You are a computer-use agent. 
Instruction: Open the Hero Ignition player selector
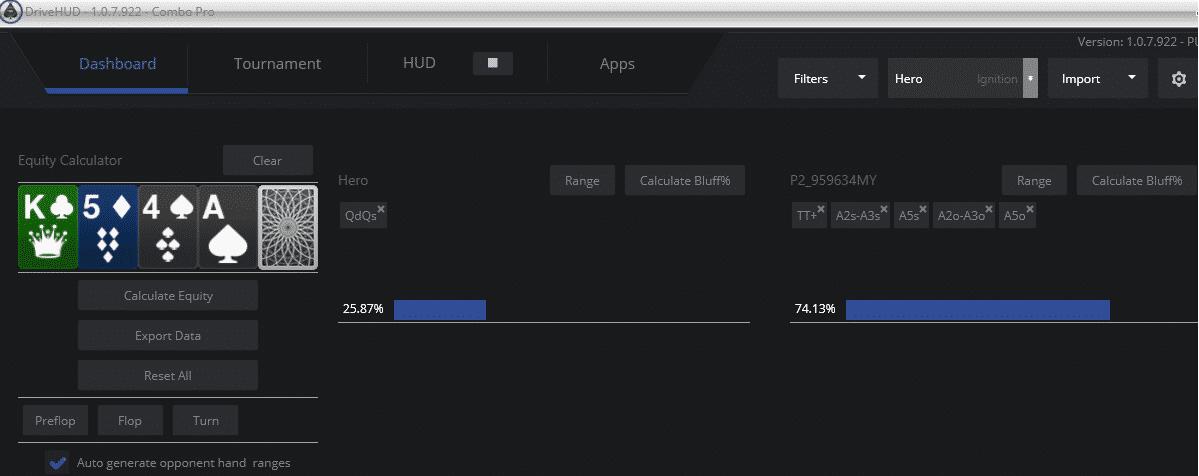click(x=963, y=79)
